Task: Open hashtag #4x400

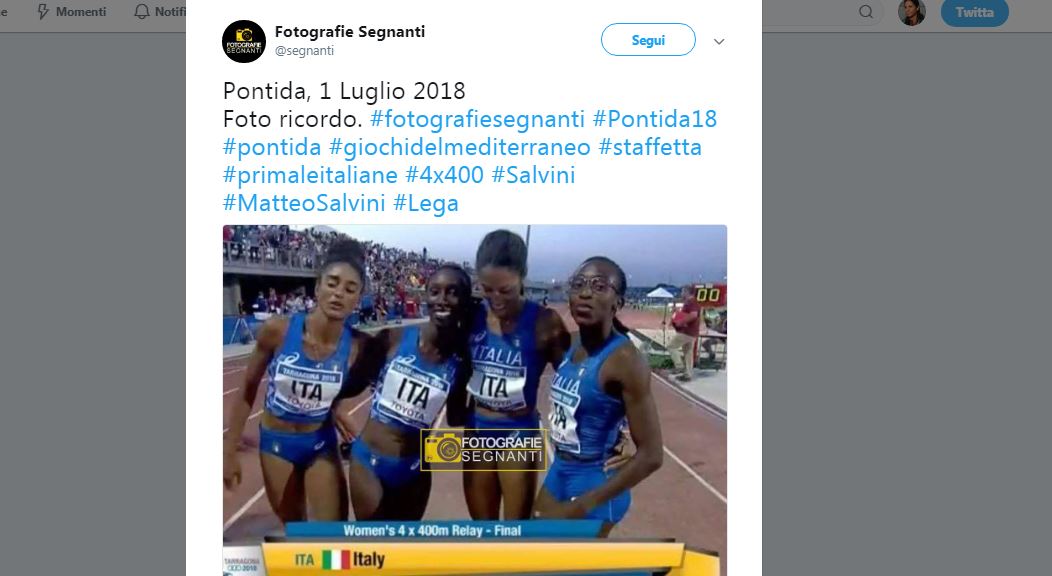Action: coord(444,176)
